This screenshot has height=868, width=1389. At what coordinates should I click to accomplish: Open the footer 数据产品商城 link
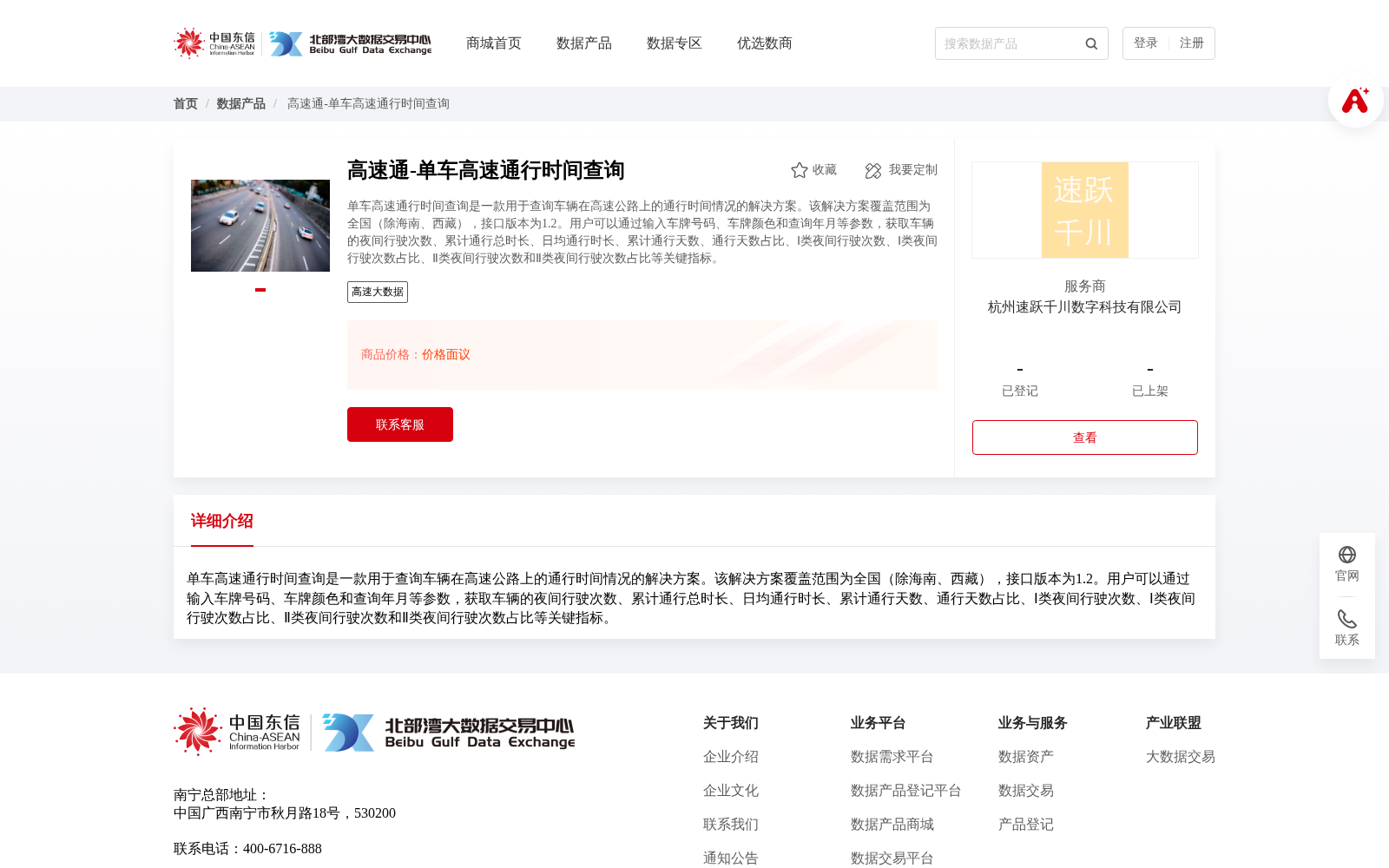click(892, 825)
